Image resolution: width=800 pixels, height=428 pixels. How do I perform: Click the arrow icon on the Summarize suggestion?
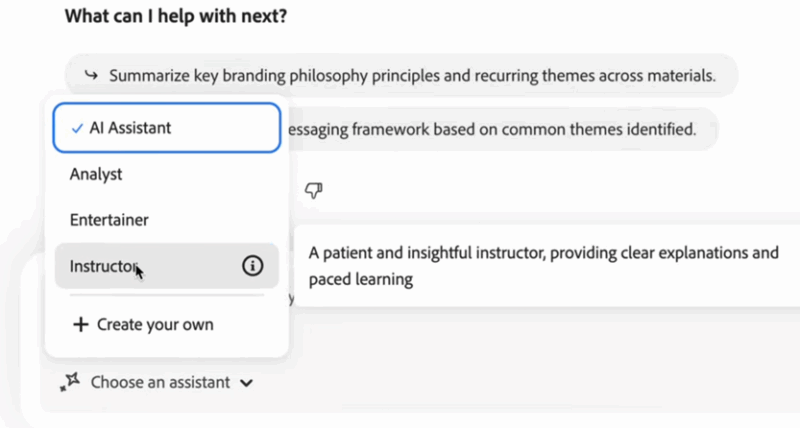click(x=91, y=75)
